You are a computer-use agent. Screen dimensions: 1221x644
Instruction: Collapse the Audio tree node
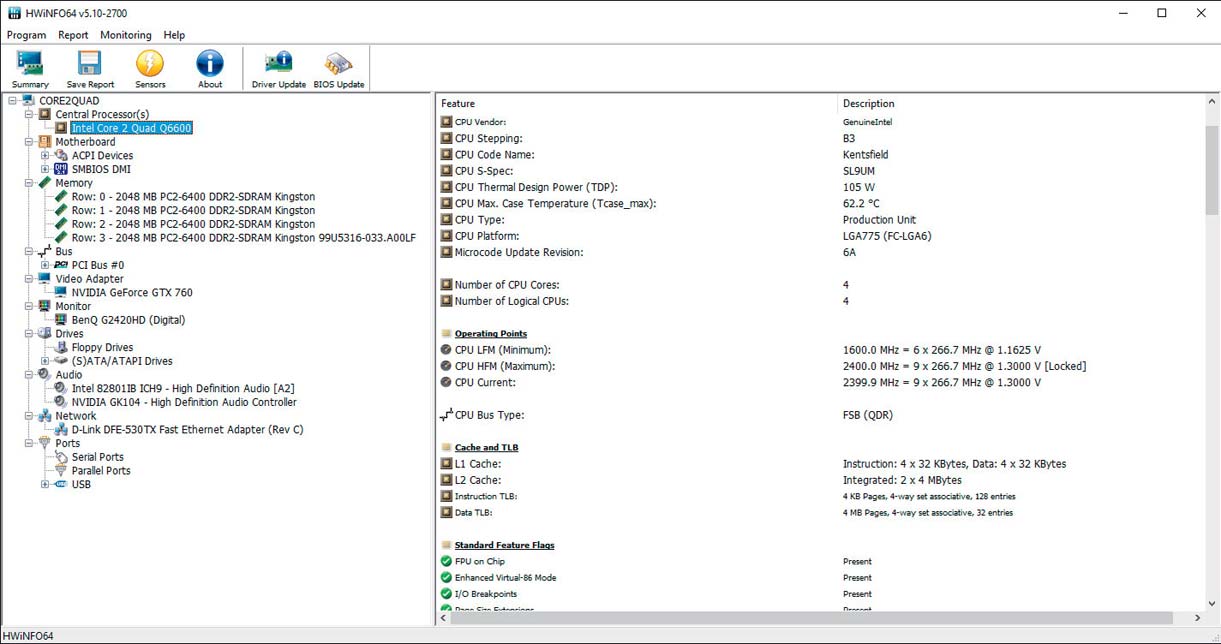click(x=29, y=375)
